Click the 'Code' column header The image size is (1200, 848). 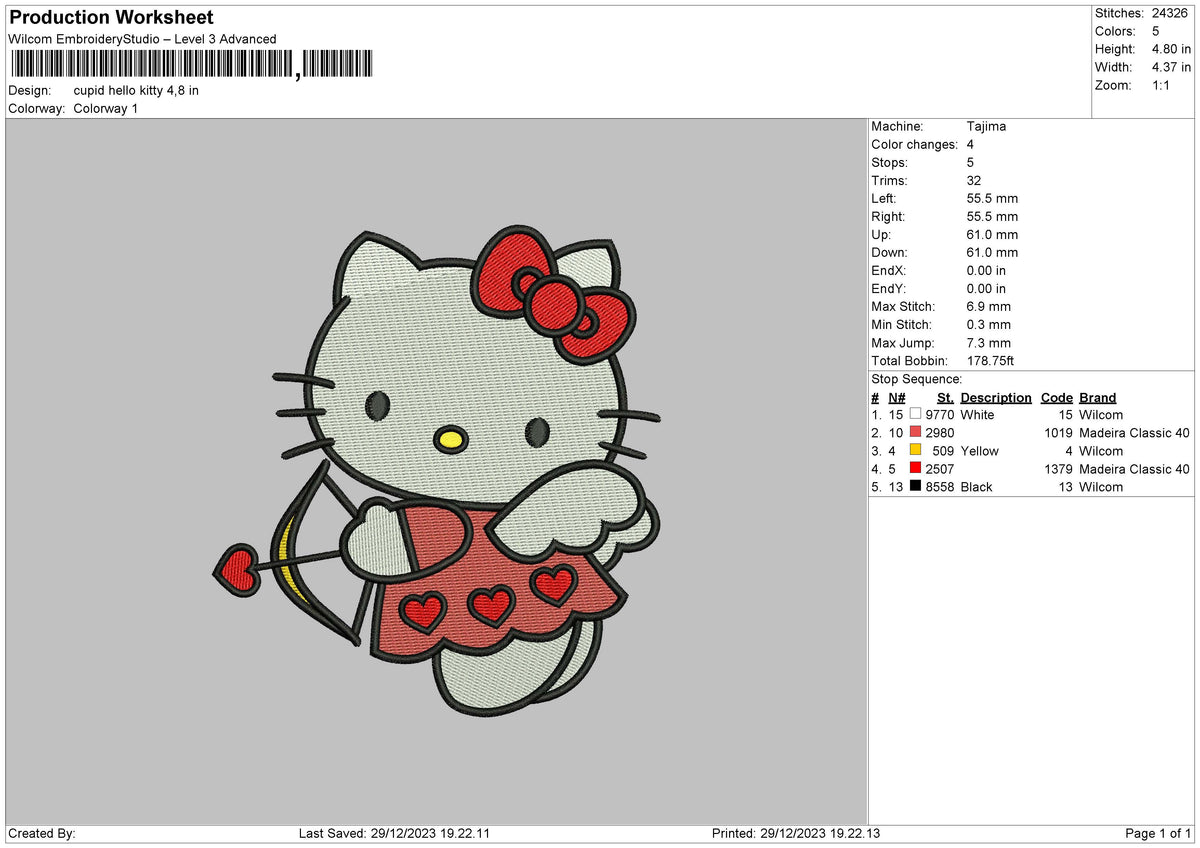click(x=1056, y=397)
